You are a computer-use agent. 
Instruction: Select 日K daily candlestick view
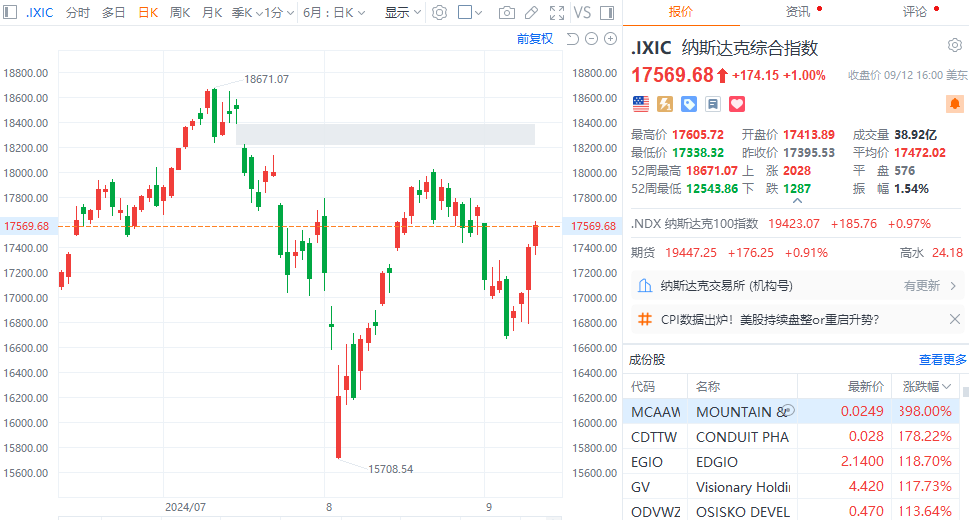point(148,12)
